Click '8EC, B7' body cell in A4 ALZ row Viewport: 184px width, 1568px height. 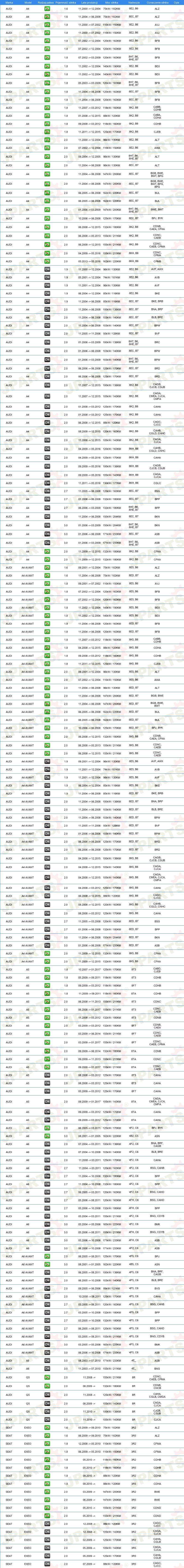134,17
